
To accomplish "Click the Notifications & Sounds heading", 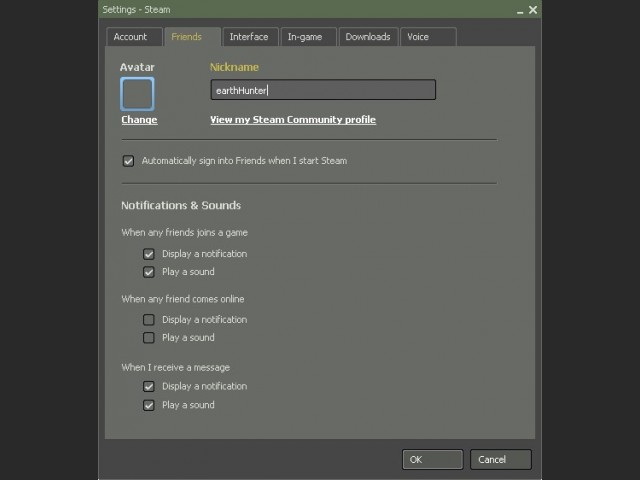I will click(x=181, y=205).
